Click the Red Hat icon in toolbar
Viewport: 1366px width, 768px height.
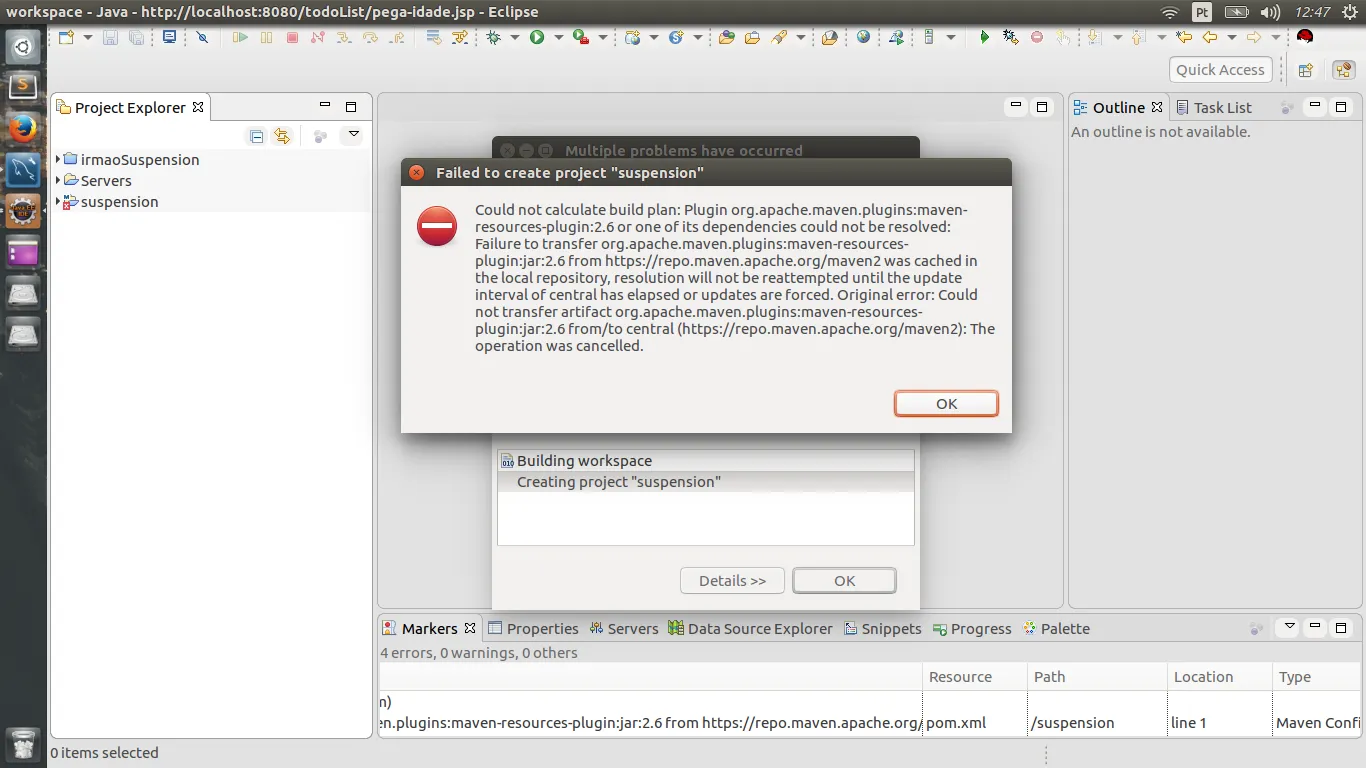pyautogui.click(x=1304, y=37)
